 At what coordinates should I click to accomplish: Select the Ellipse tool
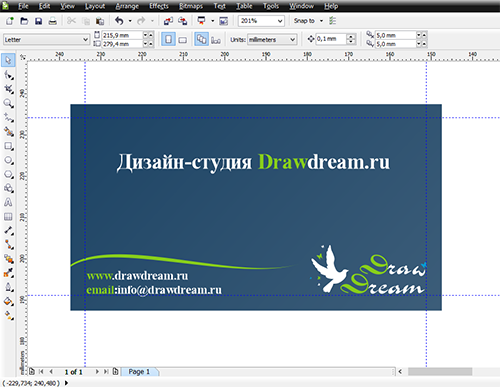click(8, 160)
